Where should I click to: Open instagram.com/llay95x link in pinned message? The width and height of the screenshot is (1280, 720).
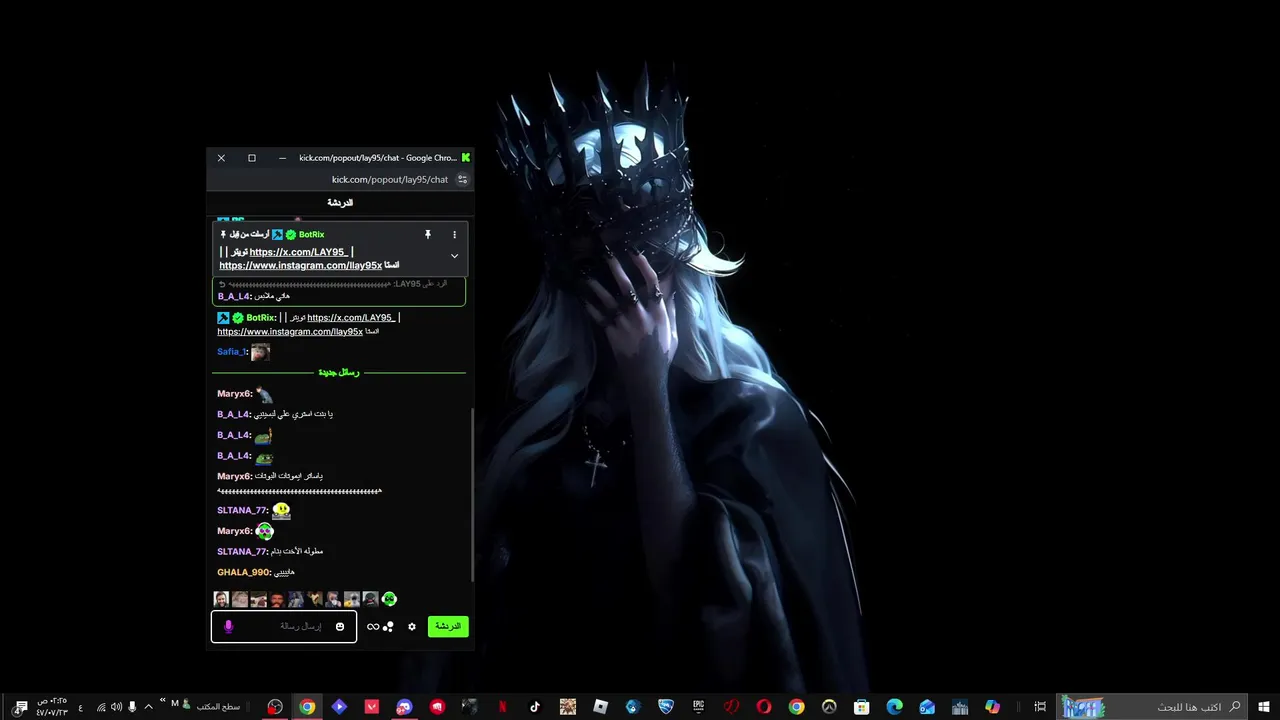coord(301,266)
